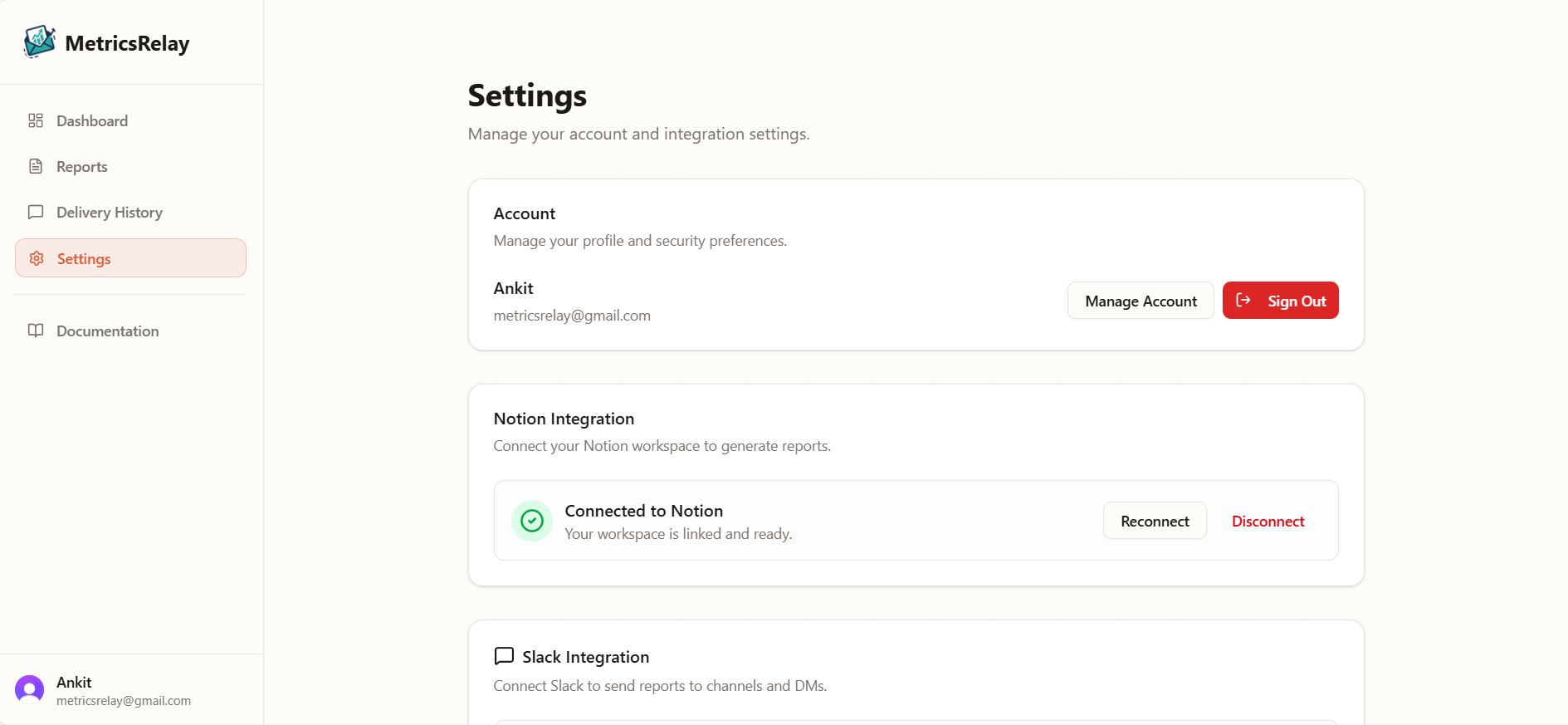
Task: Click the Manage Account button
Action: click(x=1141, y=301)
